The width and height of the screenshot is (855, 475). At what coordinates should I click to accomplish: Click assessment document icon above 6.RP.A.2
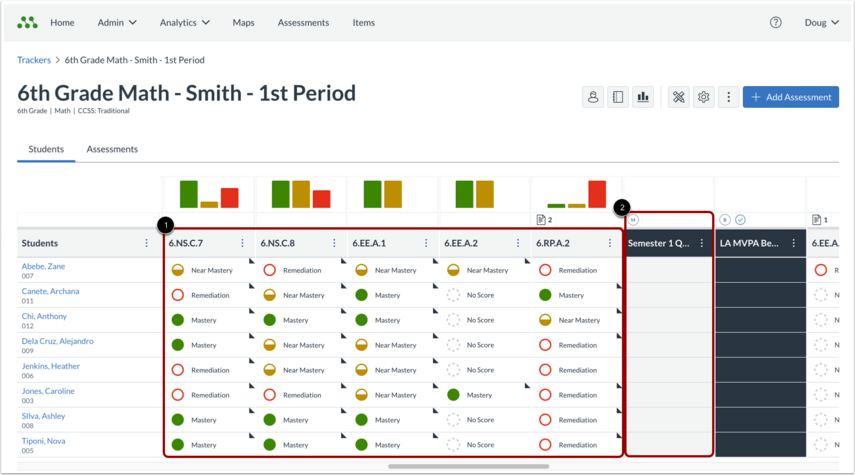click(541, 220)
